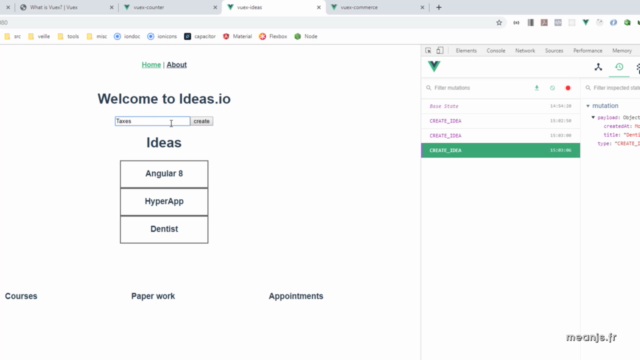Screen dimensions: 640x360
Task: Follow the About link
Action: coord(177,65)
